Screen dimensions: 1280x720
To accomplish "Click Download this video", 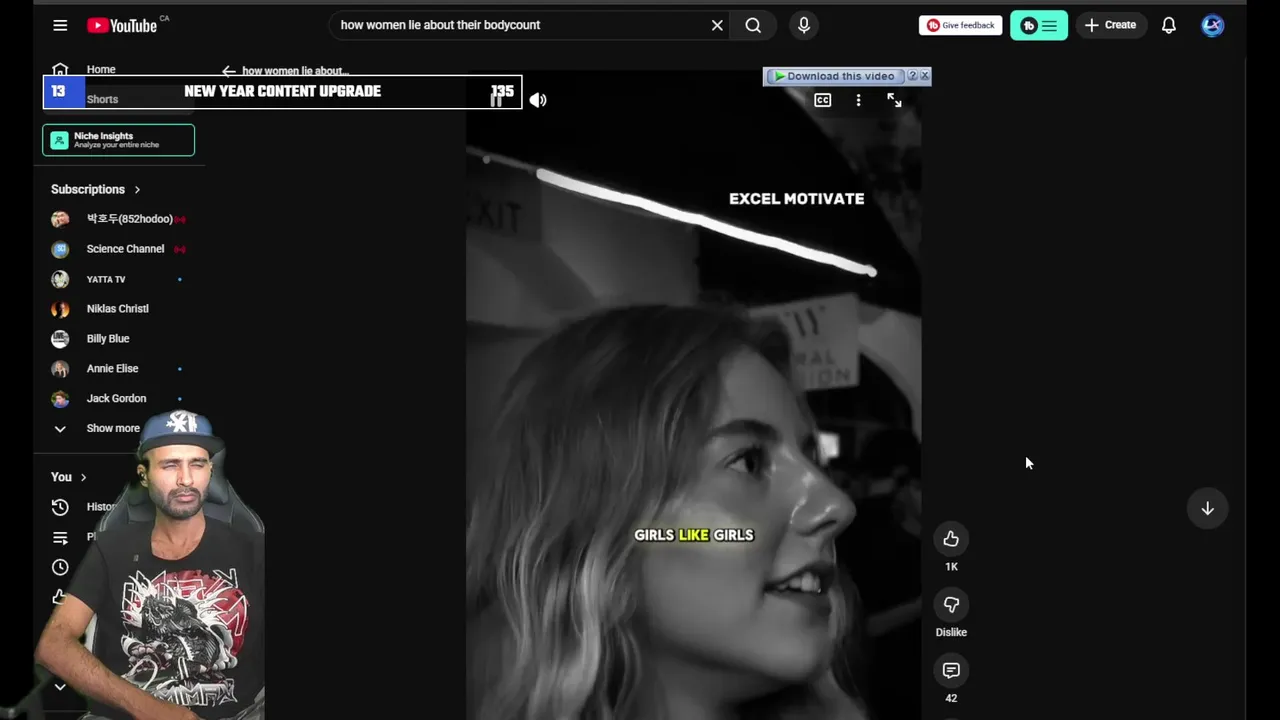I will [834, 76].
